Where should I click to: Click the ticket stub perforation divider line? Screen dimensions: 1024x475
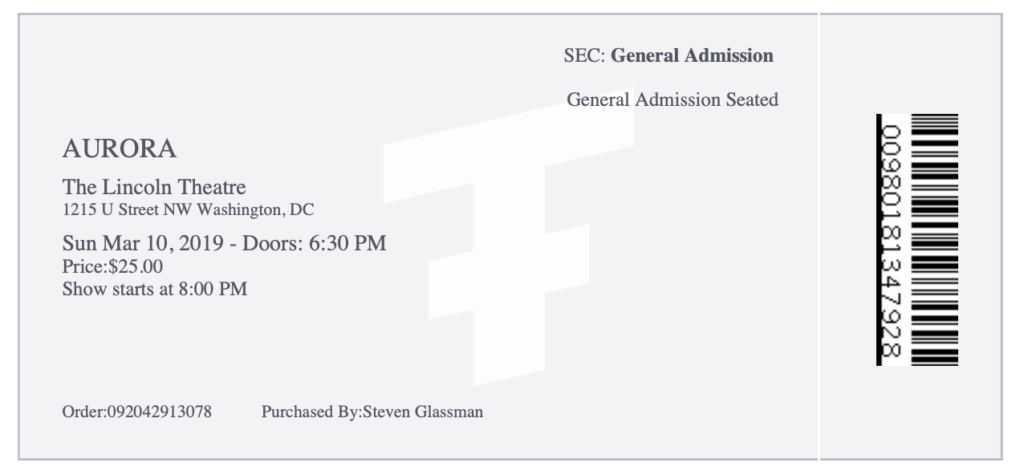click(x=819, y=237)
